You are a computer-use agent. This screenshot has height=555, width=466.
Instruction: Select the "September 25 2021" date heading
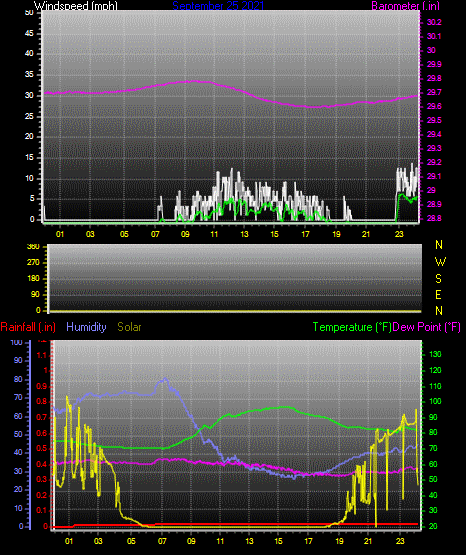pos(218,6)
